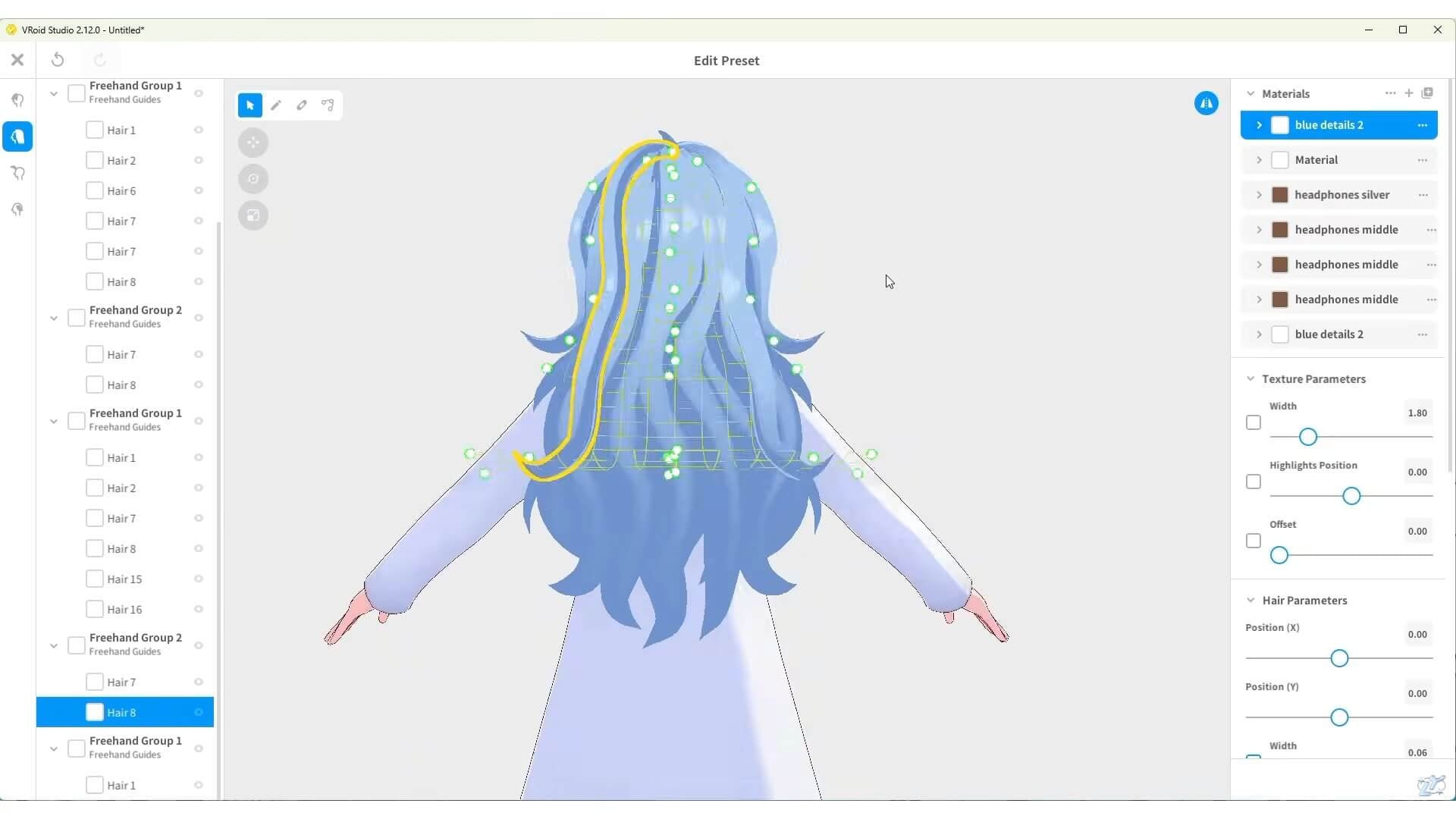Adjust the Texture Width slider handle
The image size is (1456, 819).
click(x=1308, y=437)
